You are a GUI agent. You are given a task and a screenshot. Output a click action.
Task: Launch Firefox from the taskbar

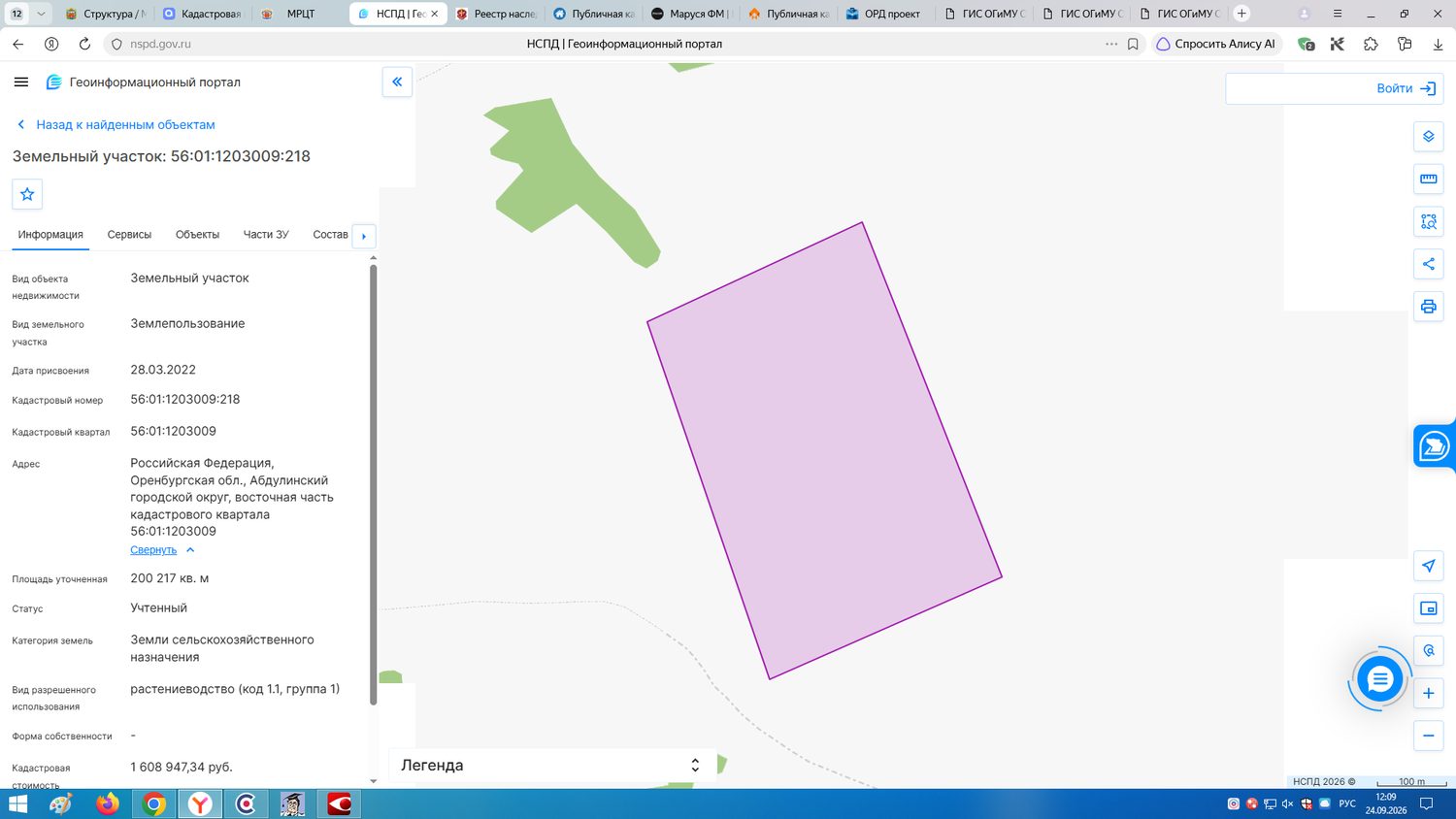[108, 803]
